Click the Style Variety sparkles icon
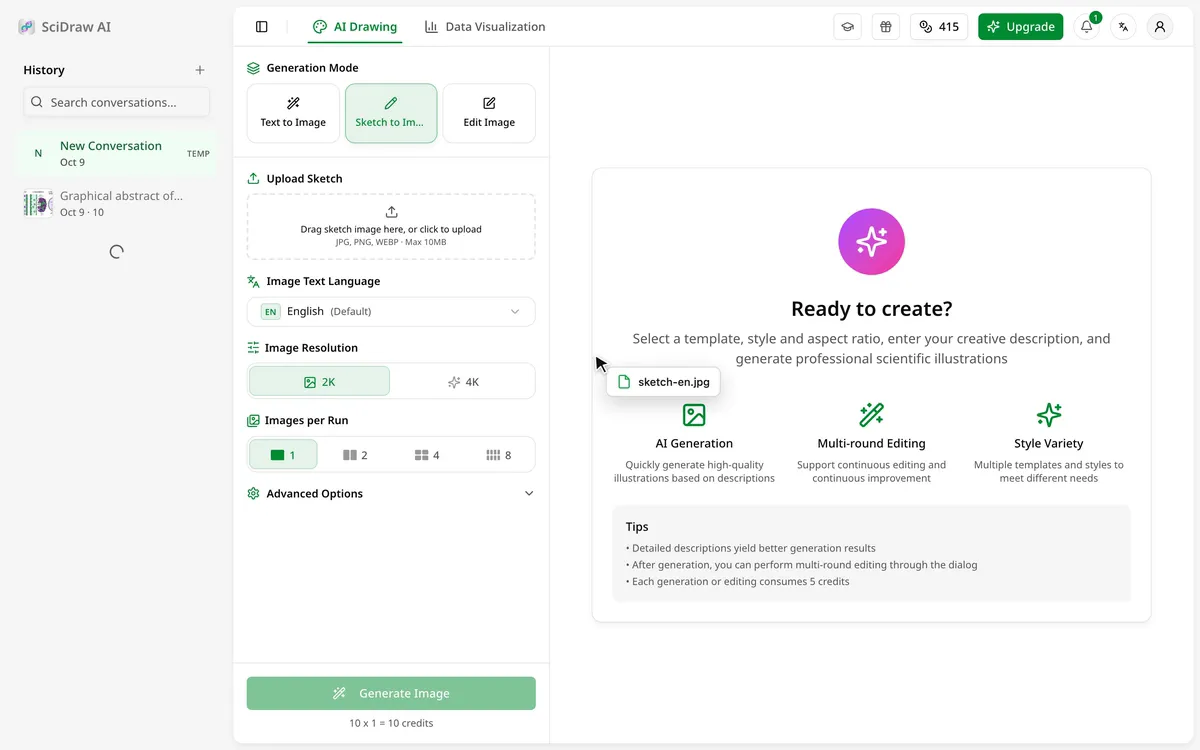Image resolution: width=1200 pixels, height=750 pixels. point(1049,415)
